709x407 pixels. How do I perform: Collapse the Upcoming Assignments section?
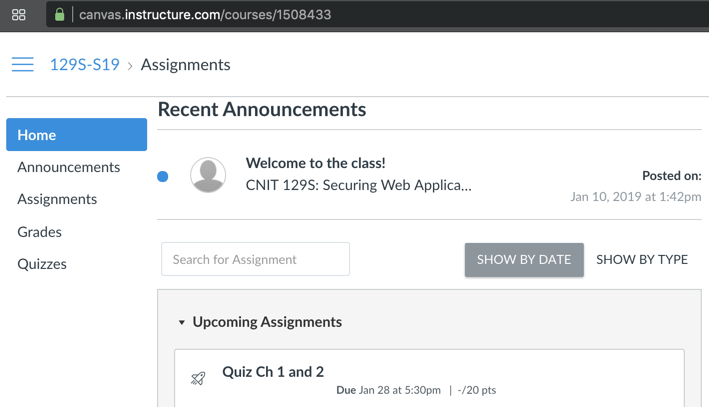[x=181, y=322]
